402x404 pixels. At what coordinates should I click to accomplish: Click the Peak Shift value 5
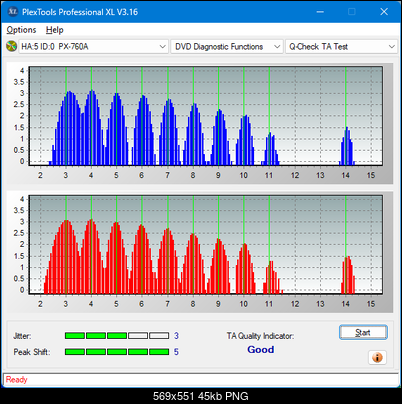pyautogui.click(x=176, y=352)
